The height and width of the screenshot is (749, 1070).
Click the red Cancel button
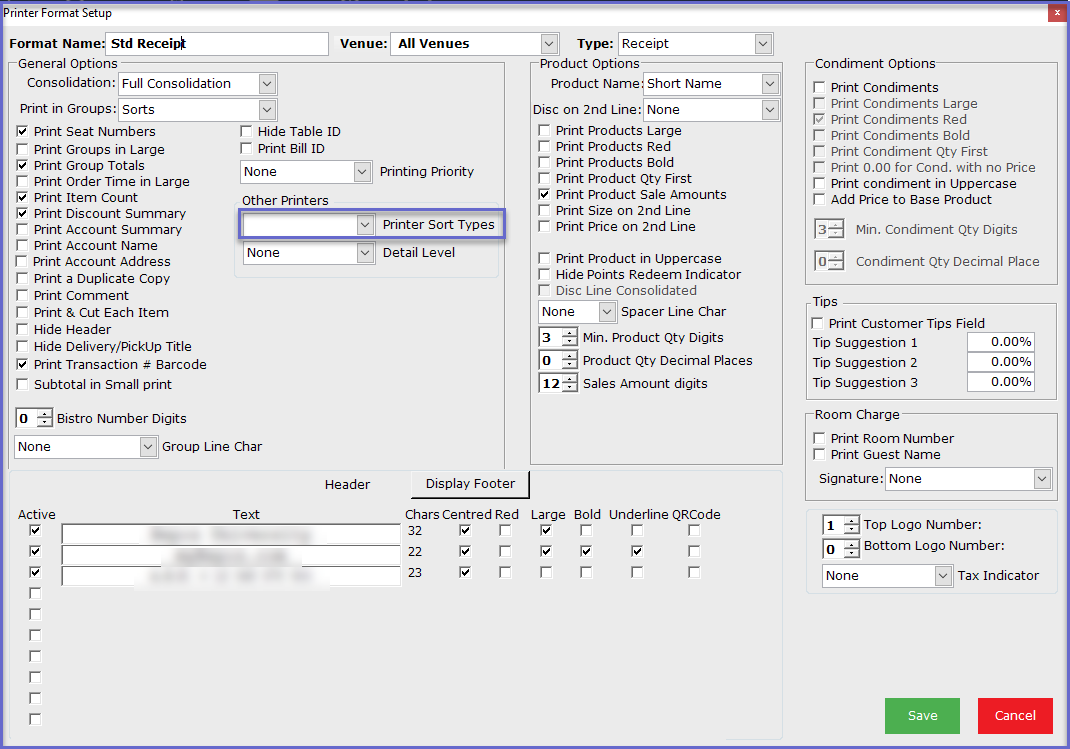[x=1015, y=716]
